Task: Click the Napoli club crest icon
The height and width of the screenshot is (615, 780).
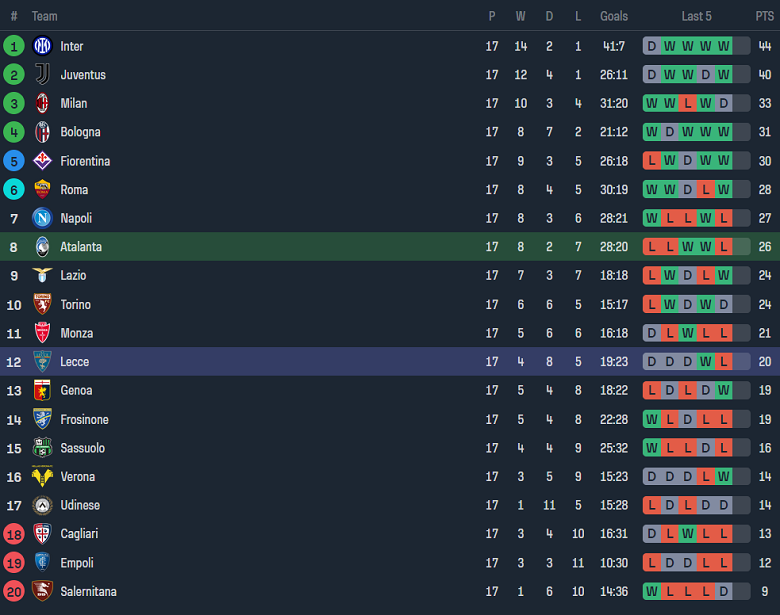Action: (42, 218)
